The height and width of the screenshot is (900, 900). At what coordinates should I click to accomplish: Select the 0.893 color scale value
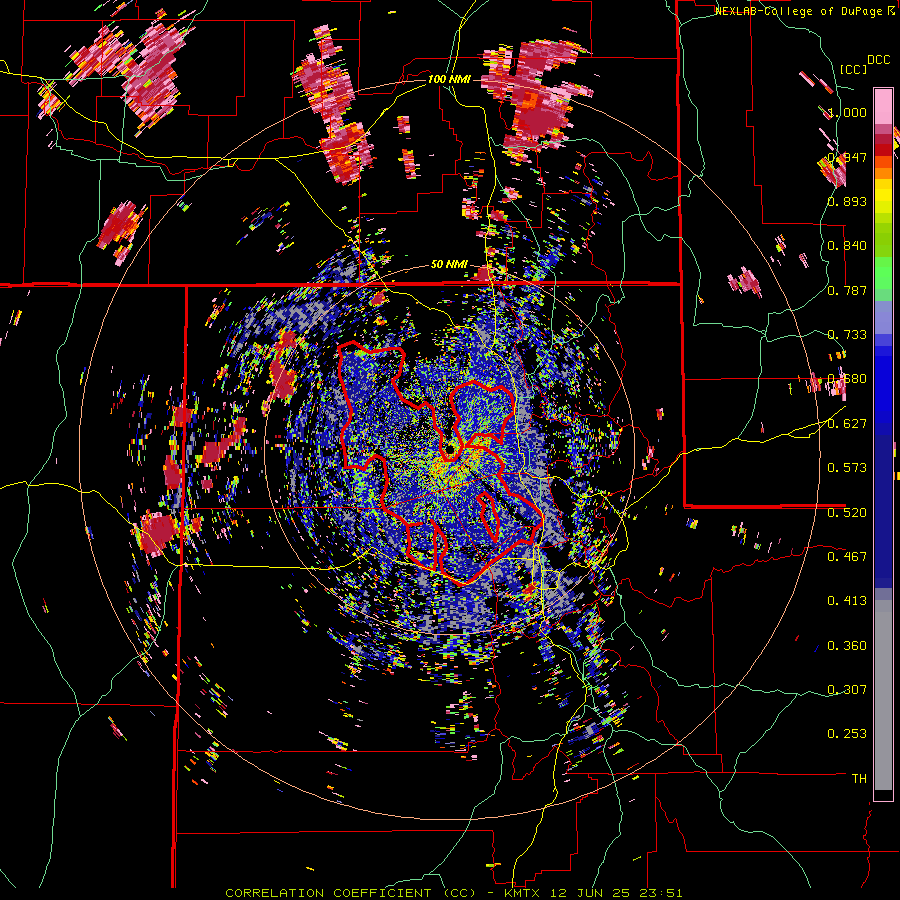point(847,201)
